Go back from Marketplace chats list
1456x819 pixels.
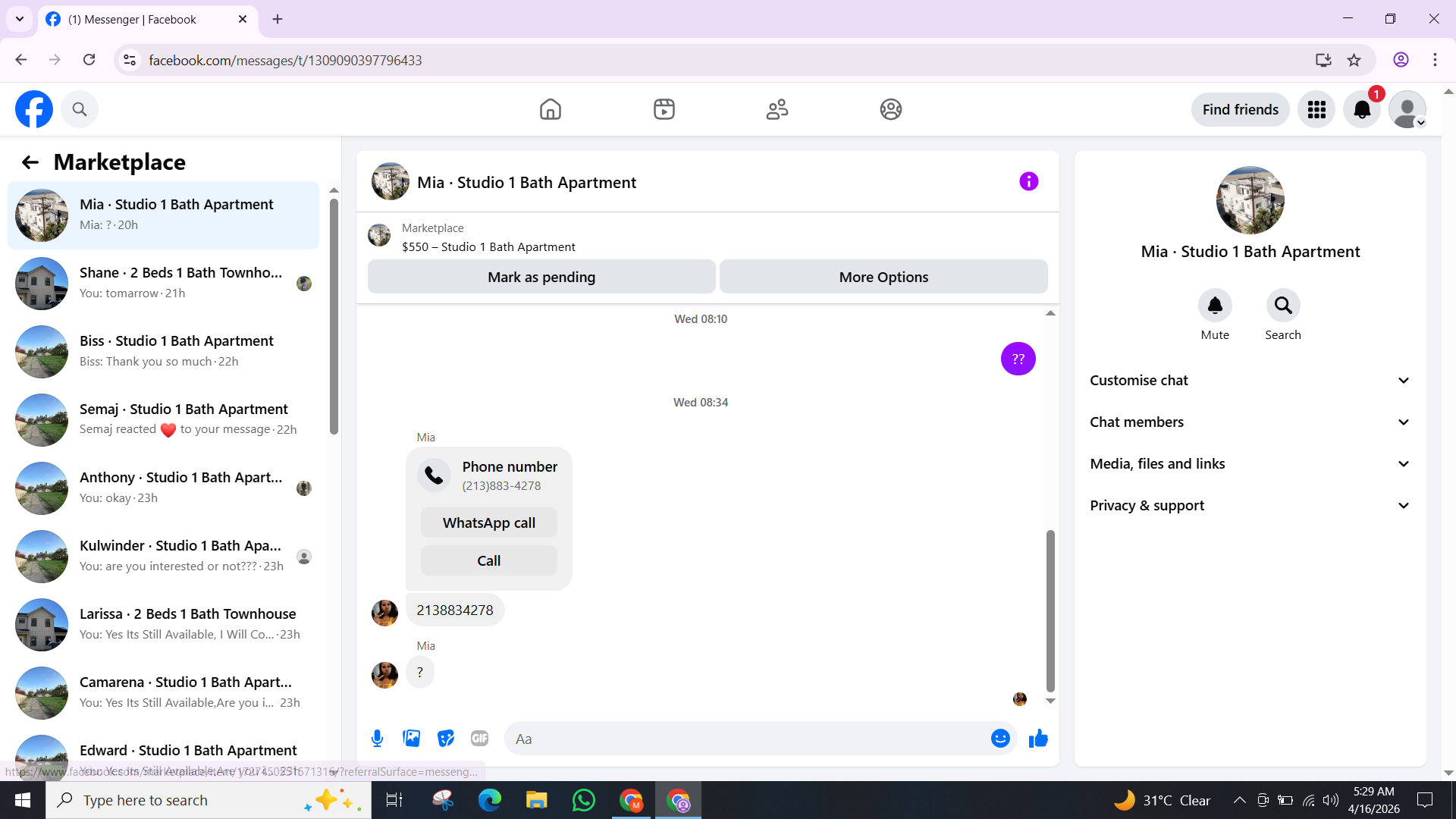[30, 162]
